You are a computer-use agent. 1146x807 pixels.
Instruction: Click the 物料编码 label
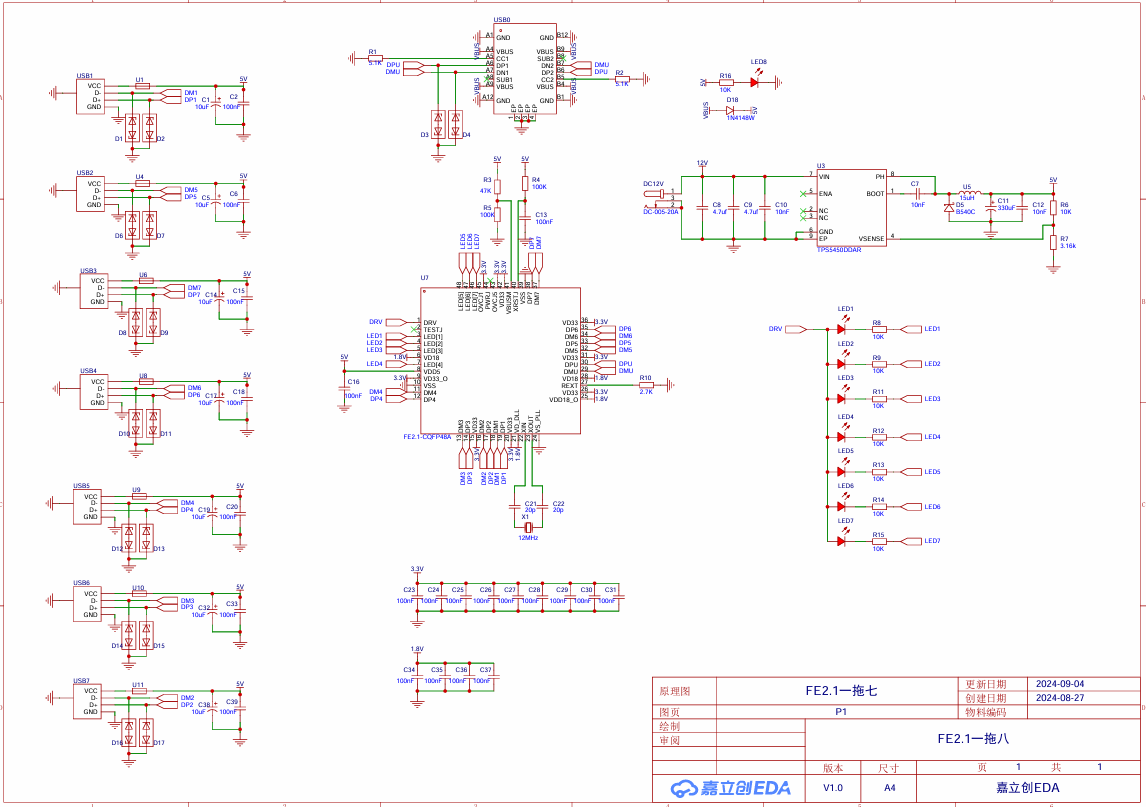pos(985,712)
